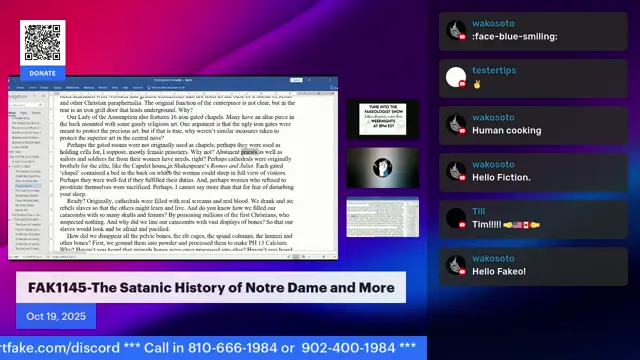
Task: Click the 'Hello Fakeo!' chat message
Action: pos(499,271)
